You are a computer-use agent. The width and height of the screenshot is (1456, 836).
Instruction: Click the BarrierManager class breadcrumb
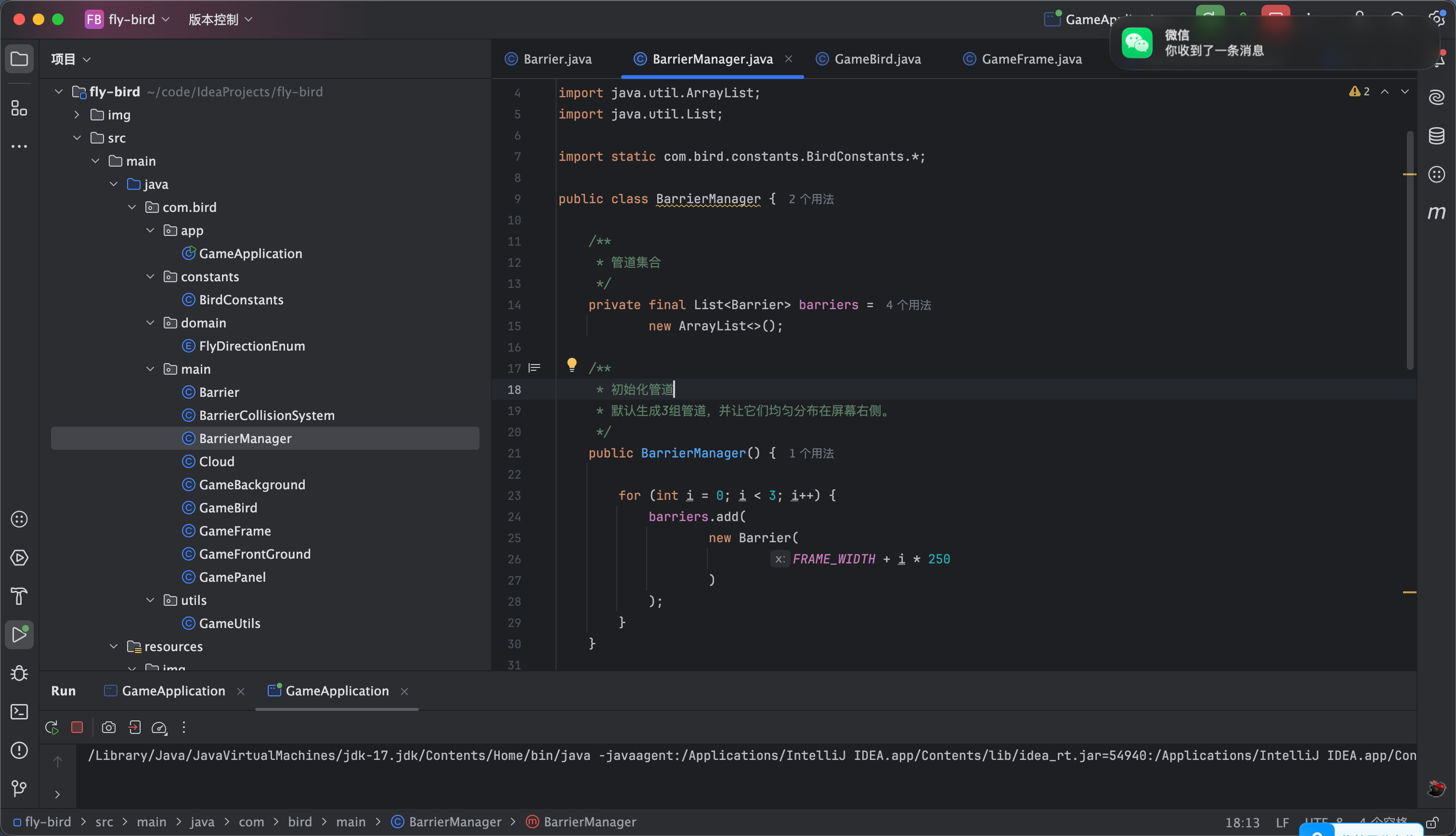tap(446, 822)
